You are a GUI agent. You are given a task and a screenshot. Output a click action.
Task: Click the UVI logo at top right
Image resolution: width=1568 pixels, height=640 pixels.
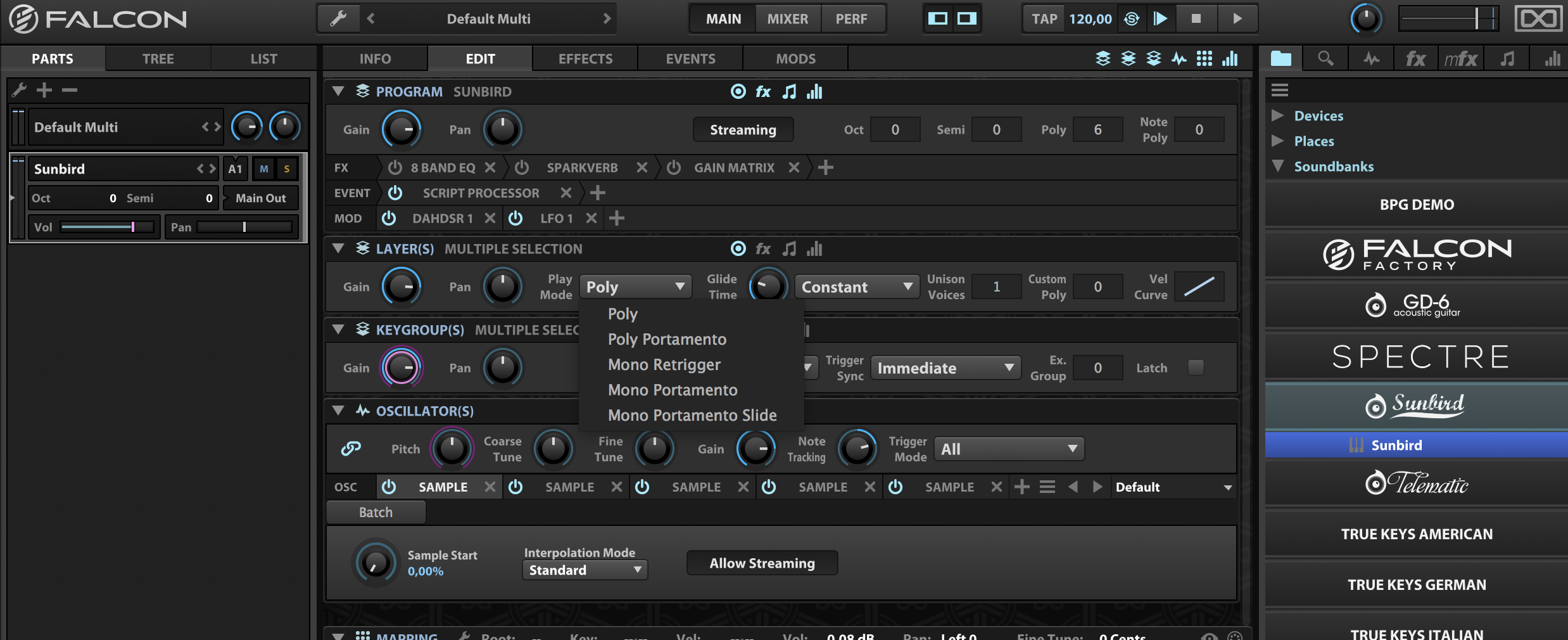[x=1538, y=19]
